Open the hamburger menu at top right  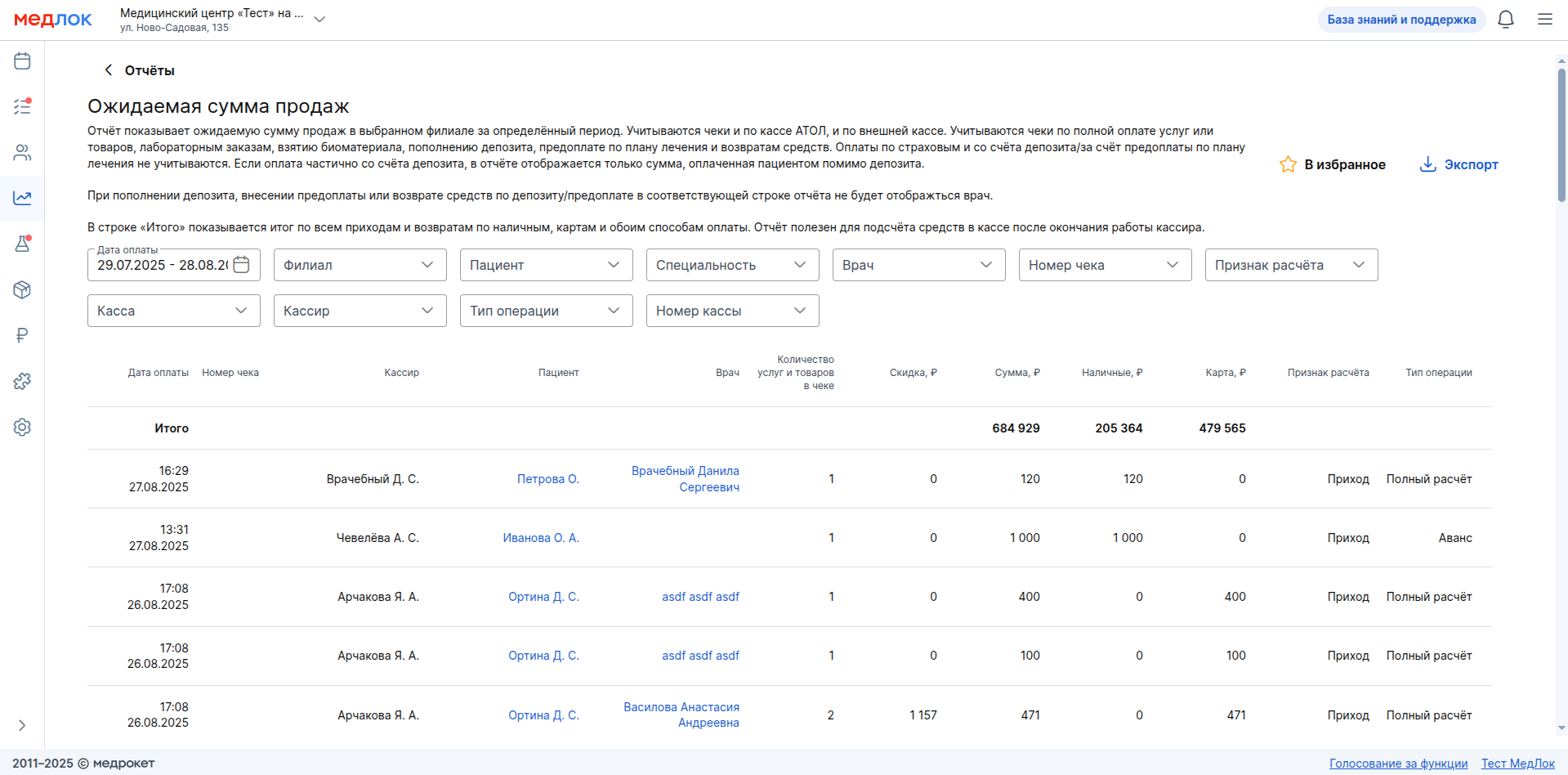[1545, 20]
